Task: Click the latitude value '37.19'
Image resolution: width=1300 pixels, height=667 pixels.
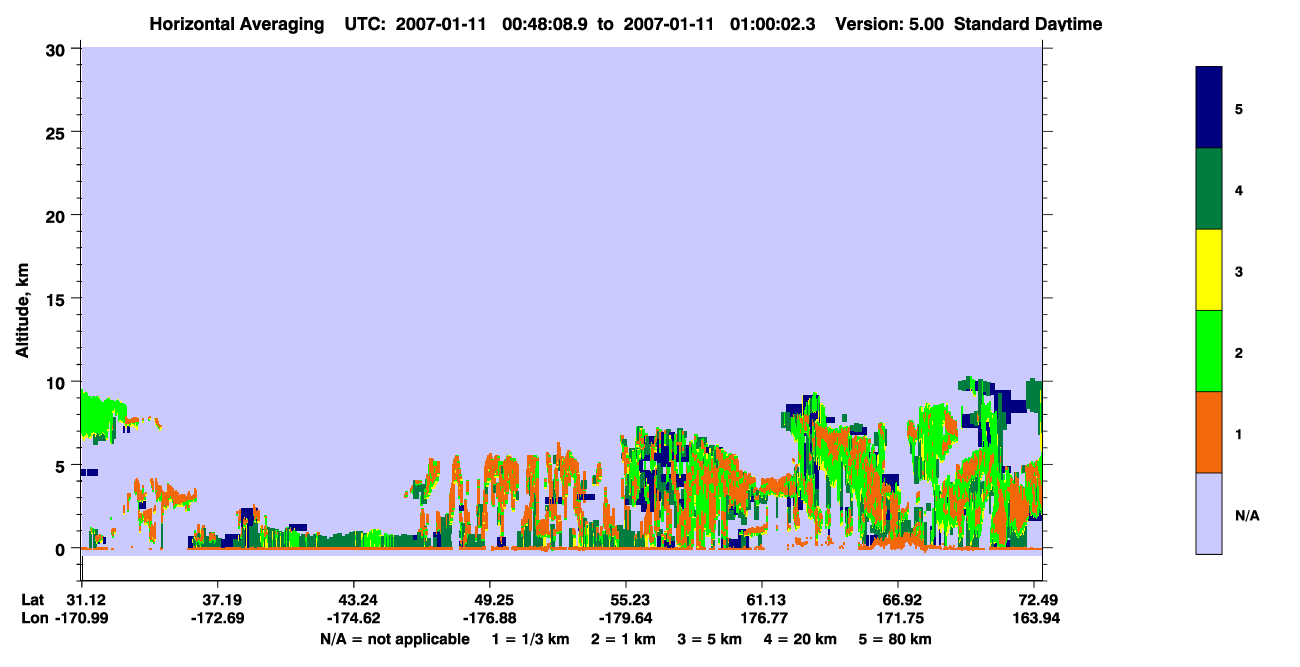Action: 217,600
